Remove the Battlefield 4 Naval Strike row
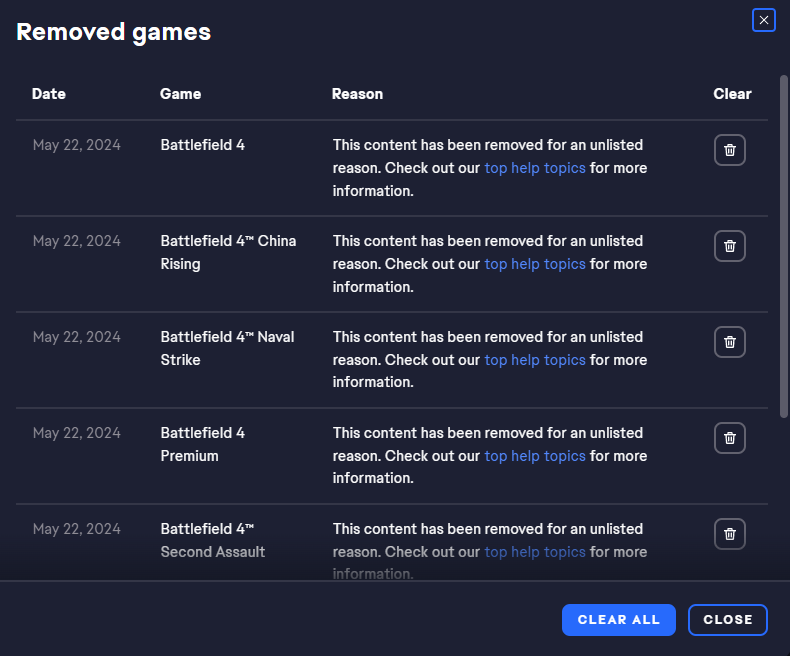 pyautogui.click(x=730, y=342)
